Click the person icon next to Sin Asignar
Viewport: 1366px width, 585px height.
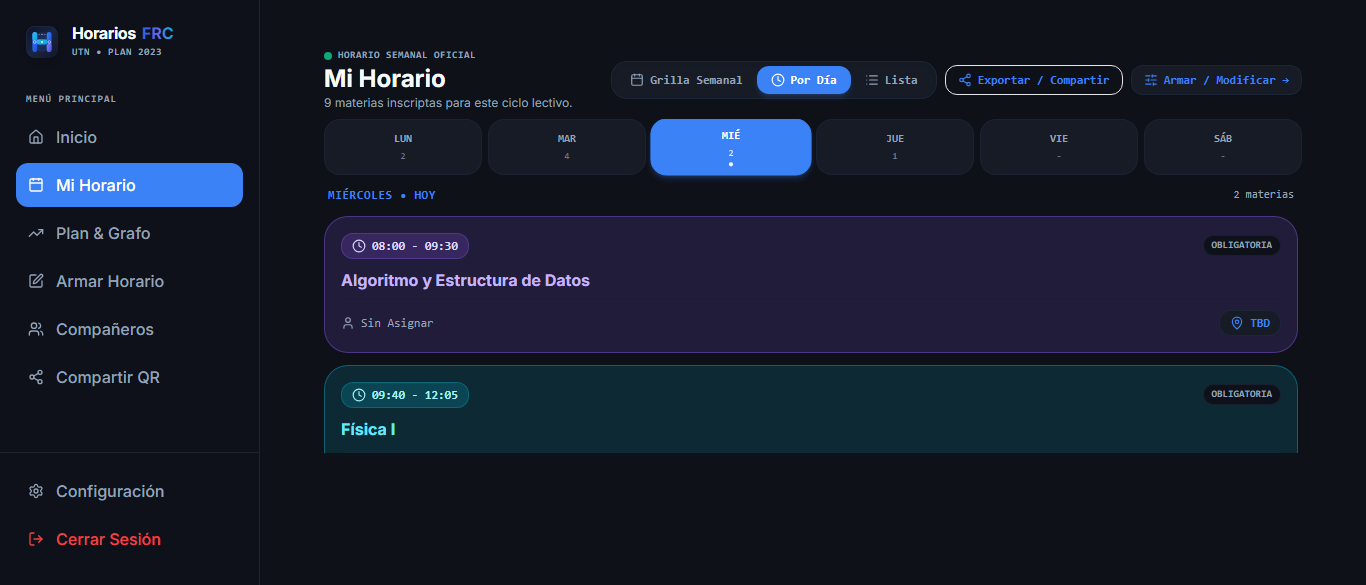click(348, 323)
